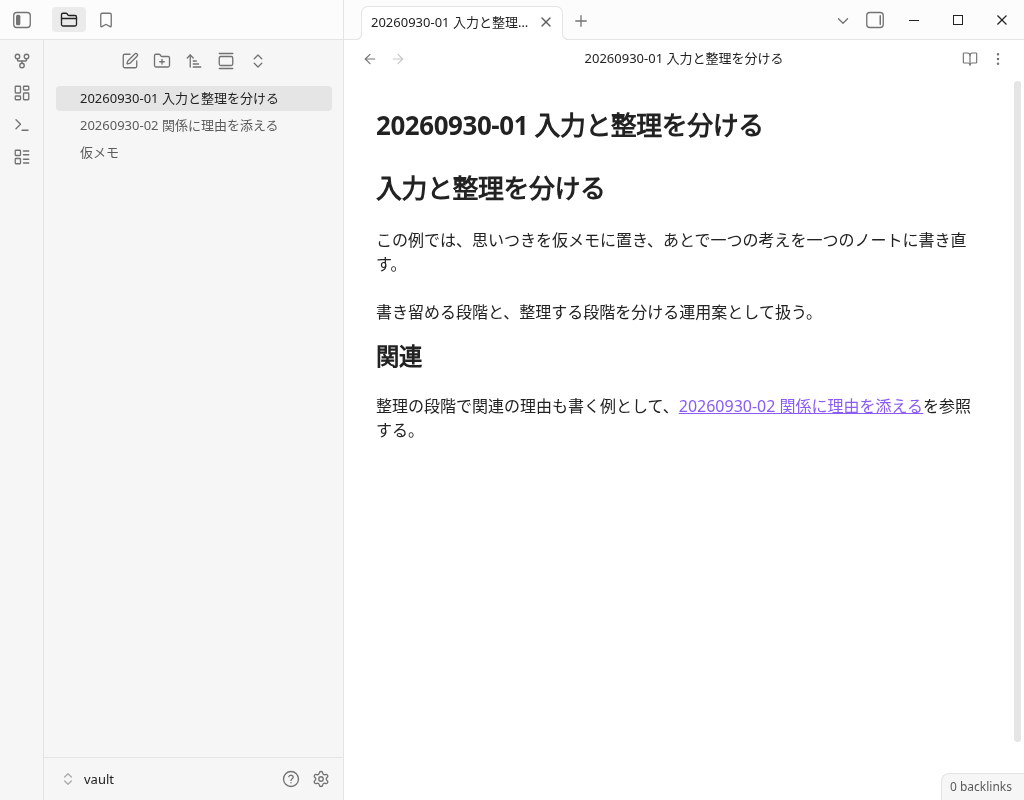Click the 関連 heading
1024x800 pixels.
pyautogui.click(x=399, y=357)
